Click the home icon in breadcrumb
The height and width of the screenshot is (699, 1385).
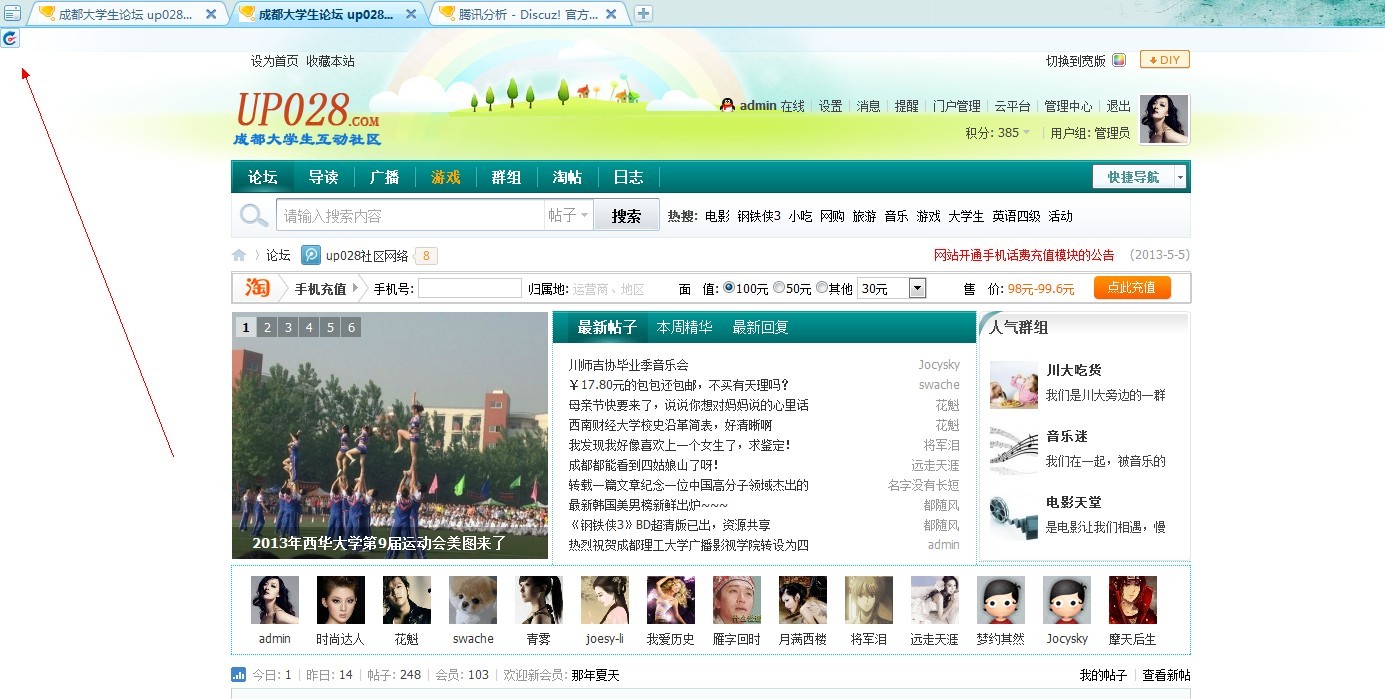click(x=239, y=255)
